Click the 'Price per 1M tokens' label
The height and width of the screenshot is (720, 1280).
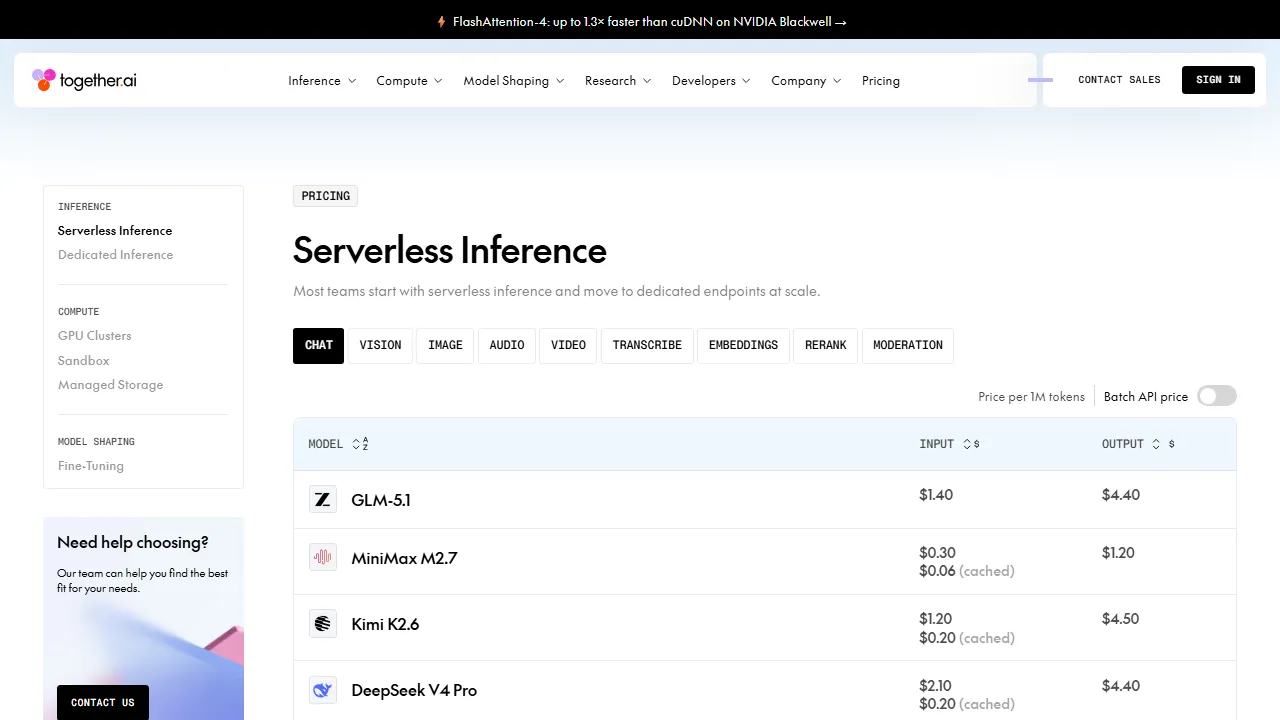(1031, 397)
